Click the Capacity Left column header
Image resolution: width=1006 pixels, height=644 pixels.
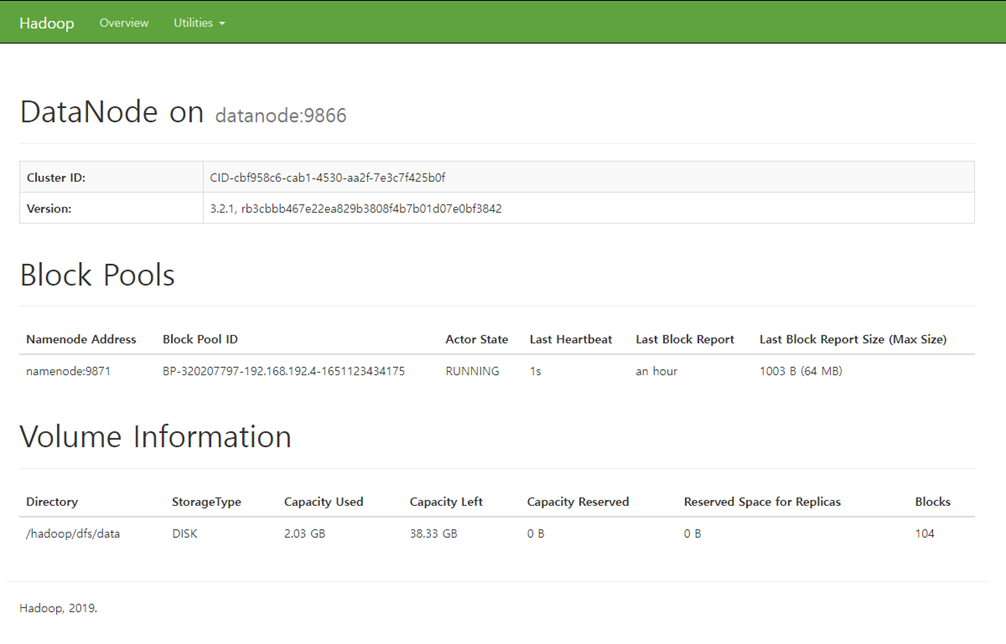(x=446, y=502)
